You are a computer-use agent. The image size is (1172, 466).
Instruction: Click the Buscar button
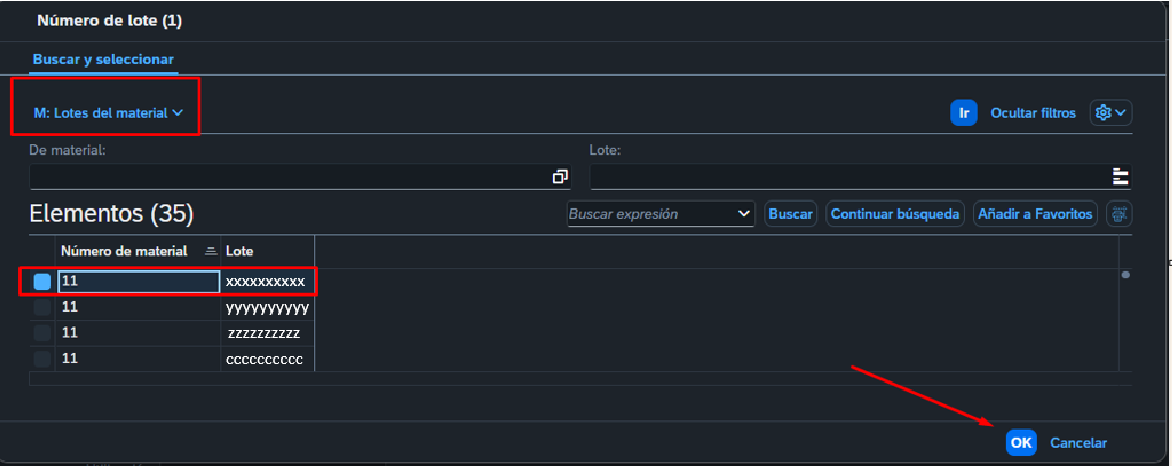(790, 213)
